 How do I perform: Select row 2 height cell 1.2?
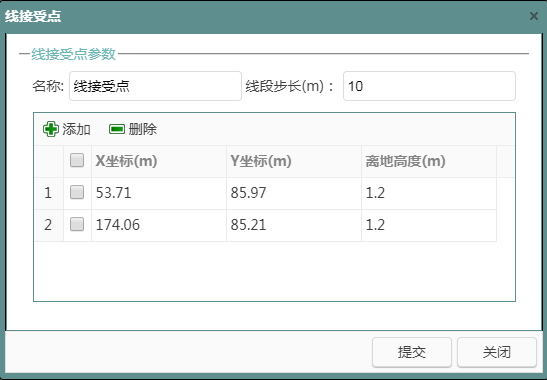pos(429,225)
